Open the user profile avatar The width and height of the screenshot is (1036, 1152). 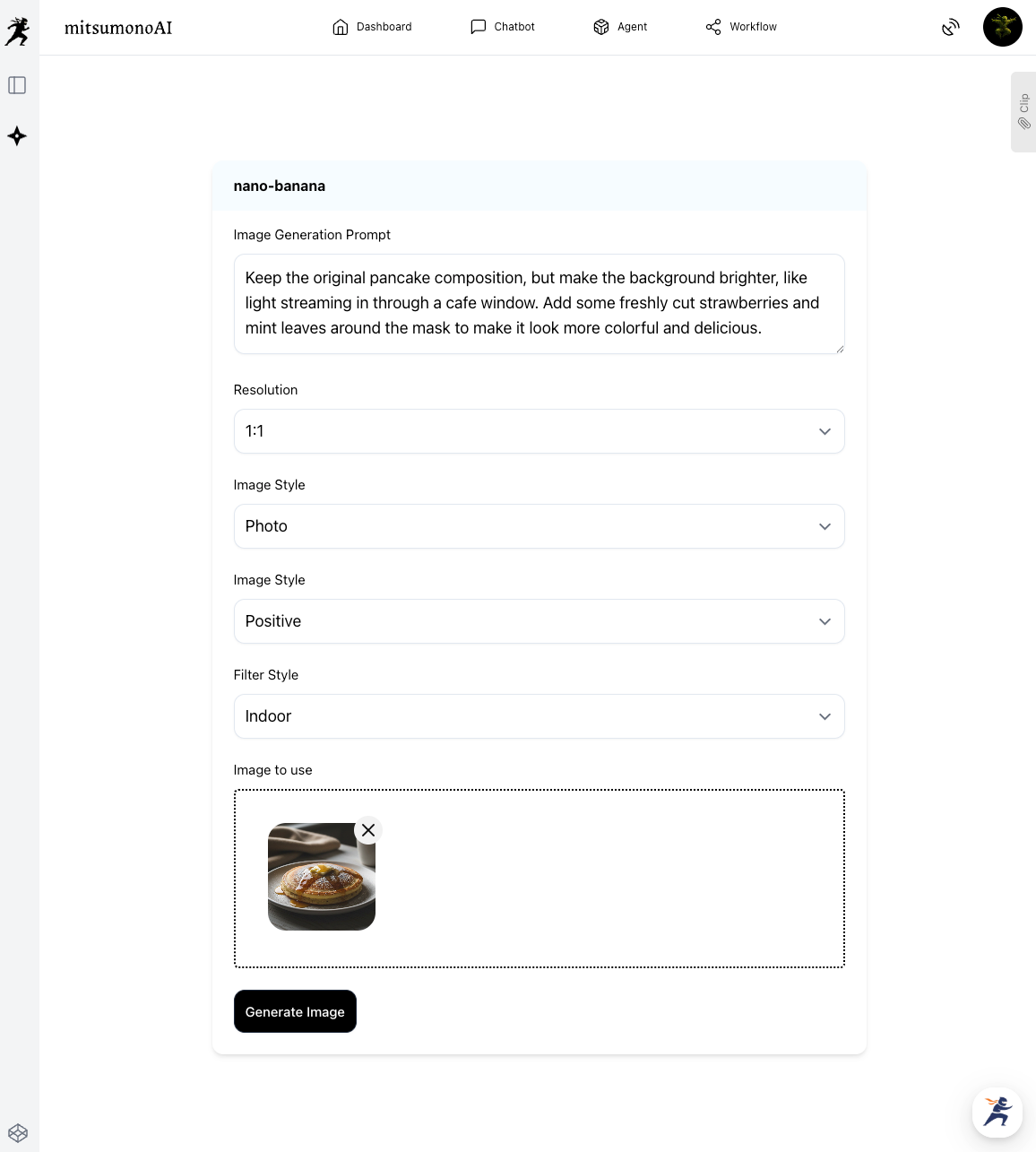click(x=1002, y=27)
